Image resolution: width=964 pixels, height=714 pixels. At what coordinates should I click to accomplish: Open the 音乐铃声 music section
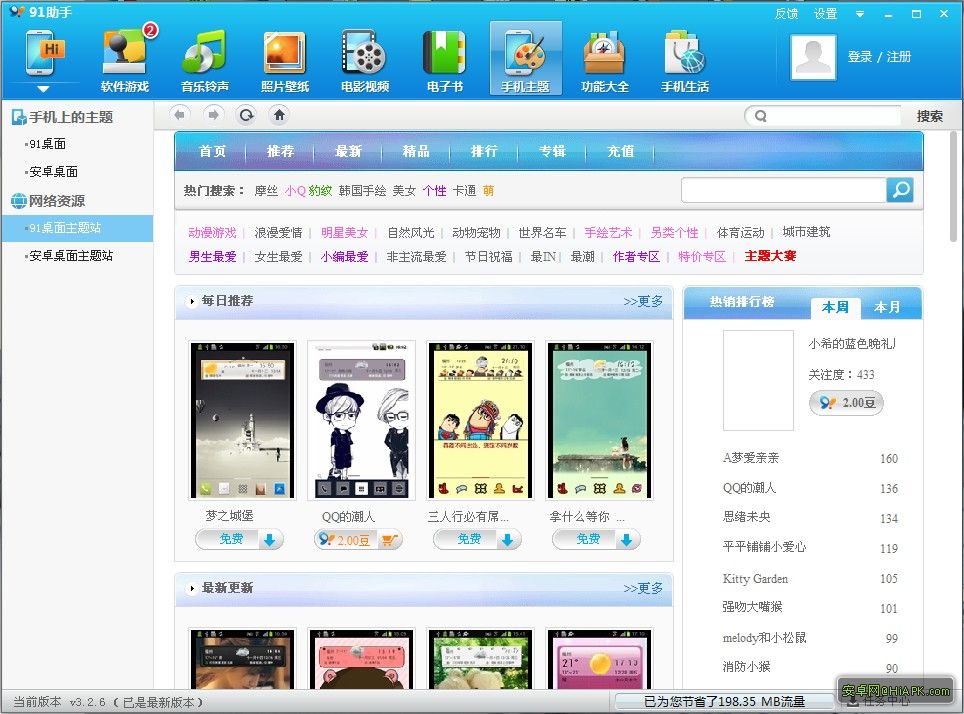(x=205, y=59)
